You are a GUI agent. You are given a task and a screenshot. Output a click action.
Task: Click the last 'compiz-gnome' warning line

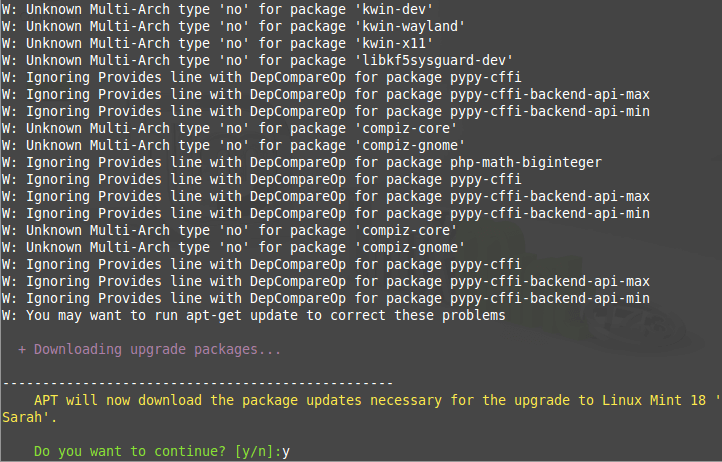[x=234, y=247]
